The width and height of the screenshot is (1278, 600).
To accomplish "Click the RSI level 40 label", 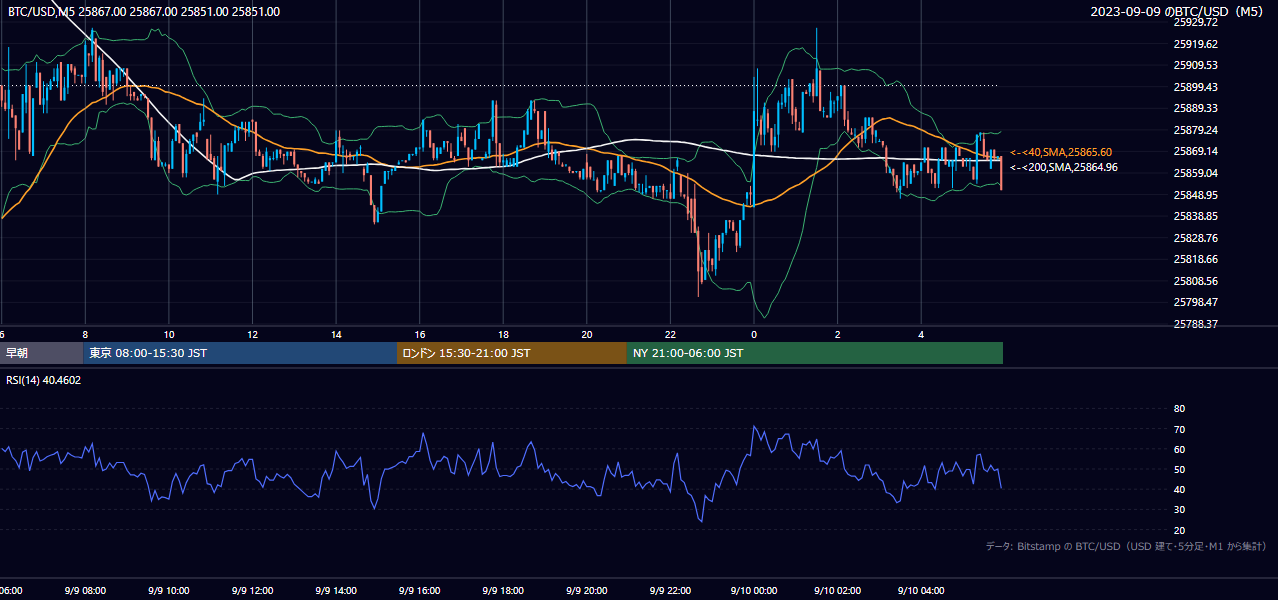I will (x=1179, y=490).
